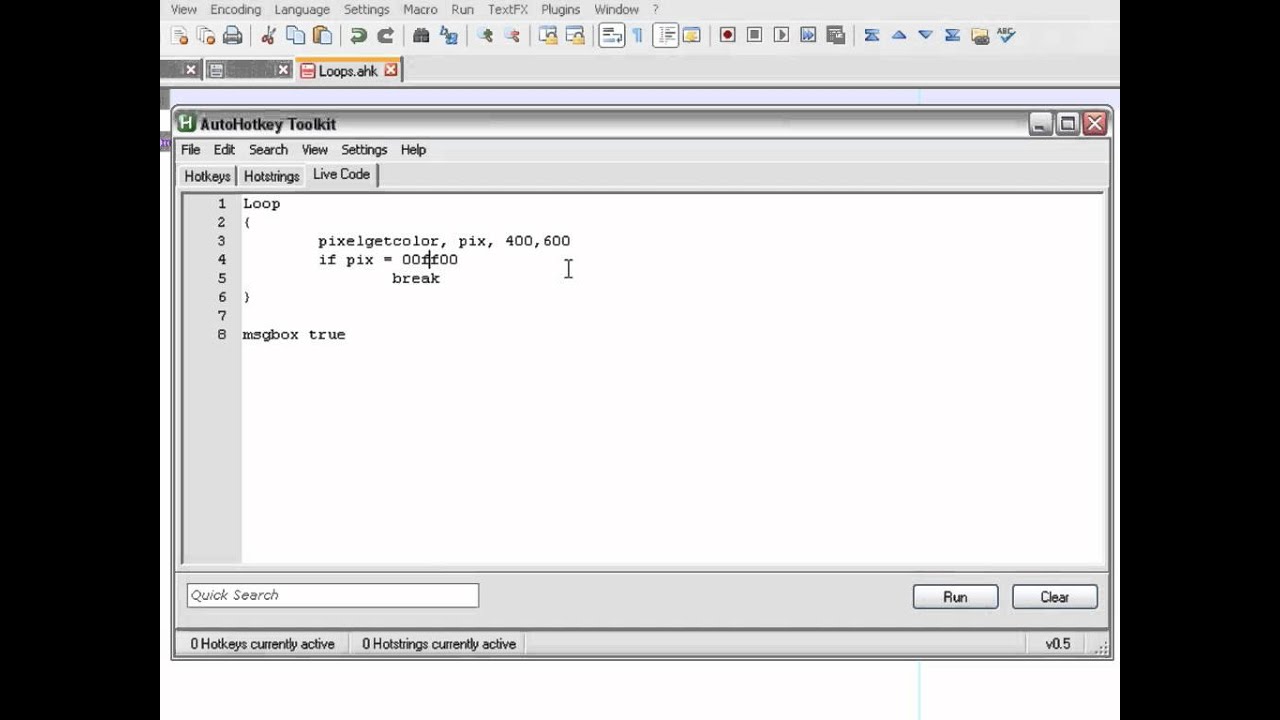Click the Playback macro icon

782,36
